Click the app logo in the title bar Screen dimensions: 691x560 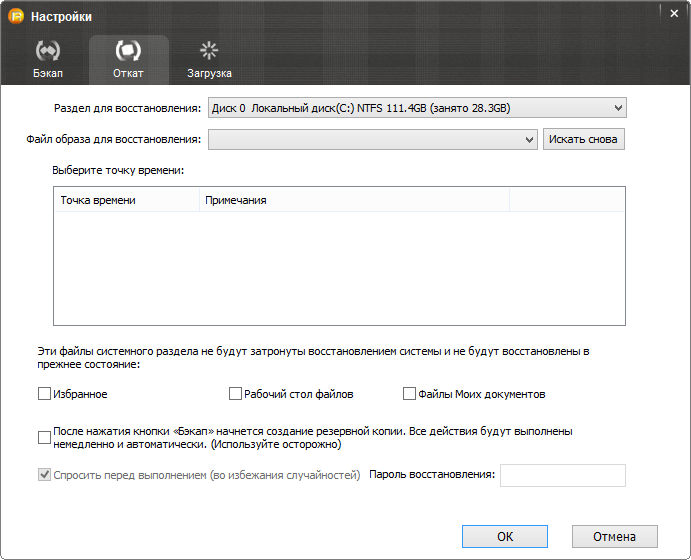click(16, 17)
